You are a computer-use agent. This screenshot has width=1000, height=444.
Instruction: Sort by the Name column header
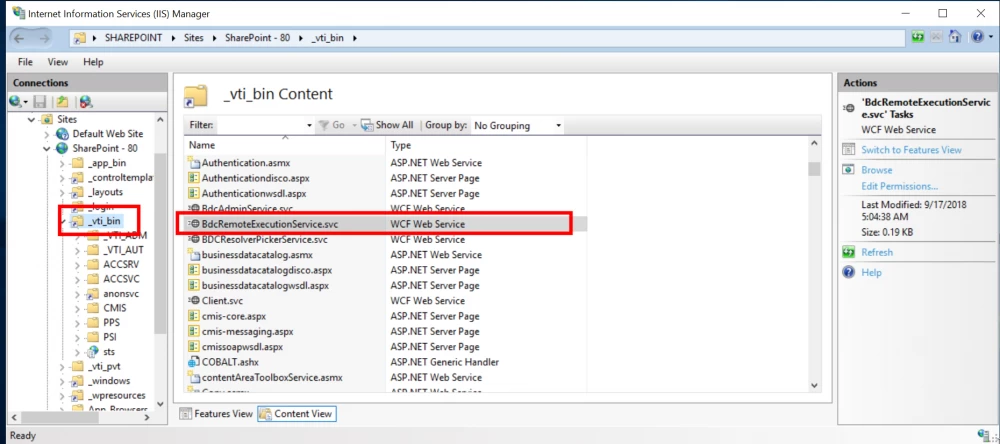tap(287, 145)
